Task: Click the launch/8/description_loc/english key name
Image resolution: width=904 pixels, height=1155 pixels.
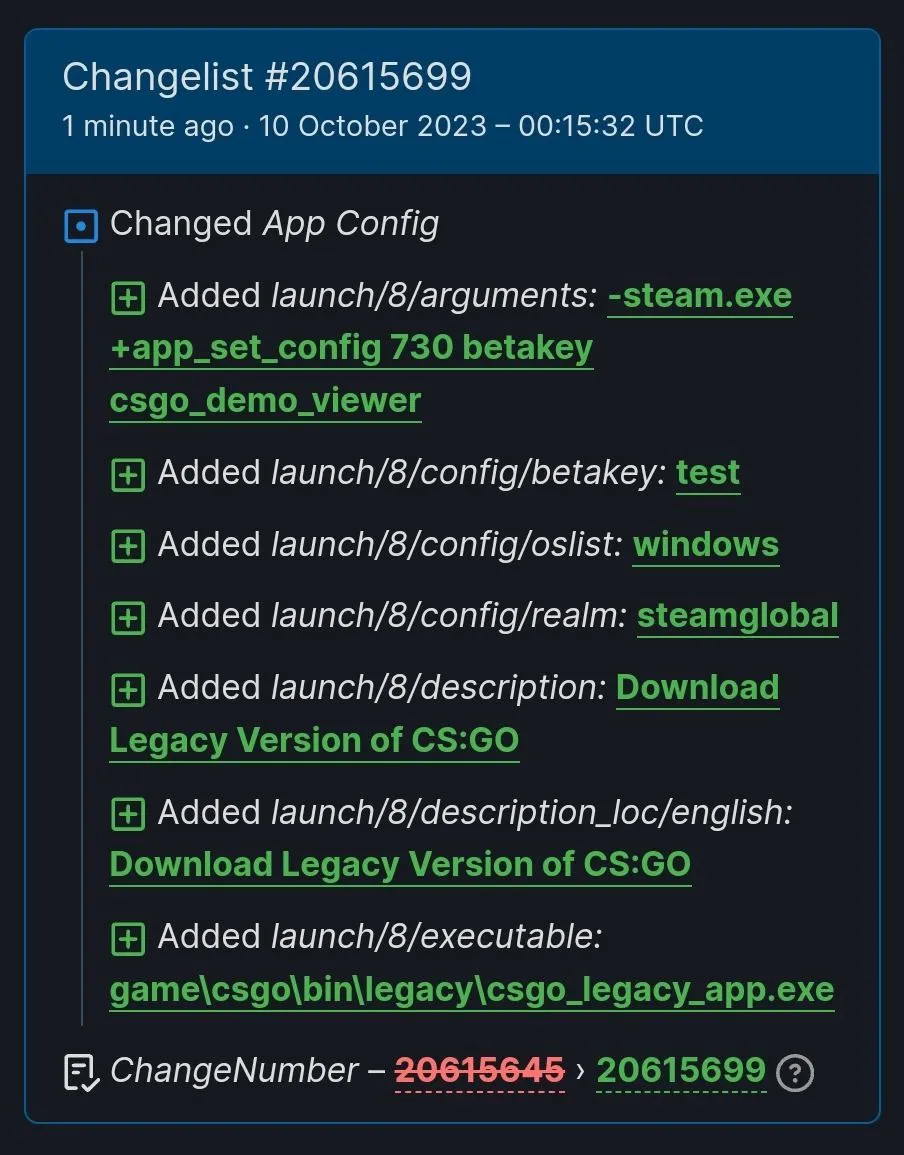Action: (531, 813)
